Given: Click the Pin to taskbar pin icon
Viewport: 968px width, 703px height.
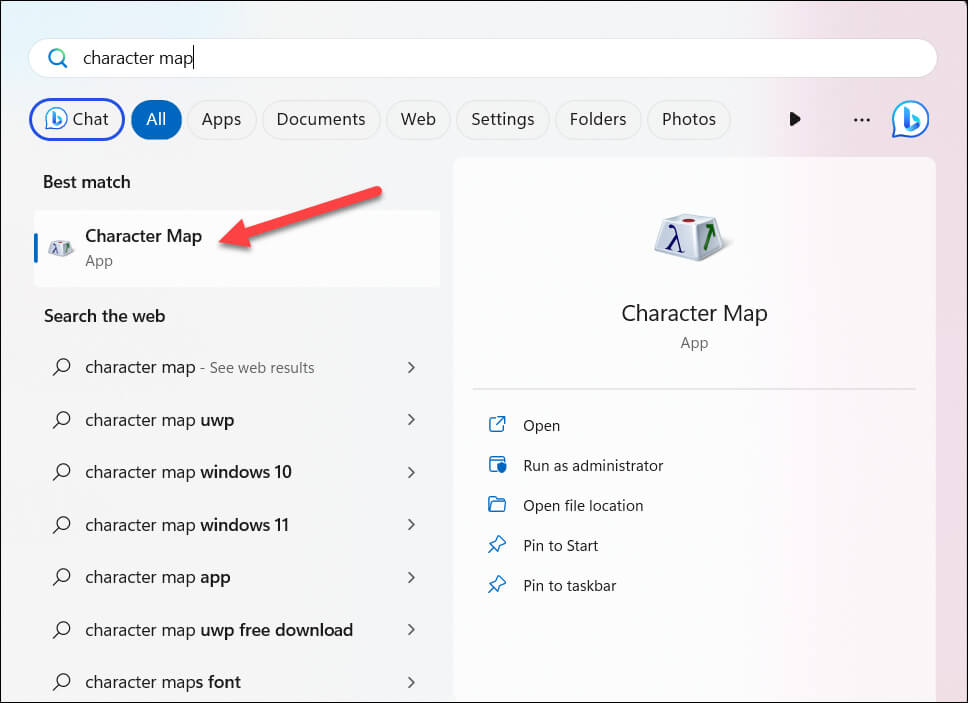Looking at the screenshot, I should point(497,584).
